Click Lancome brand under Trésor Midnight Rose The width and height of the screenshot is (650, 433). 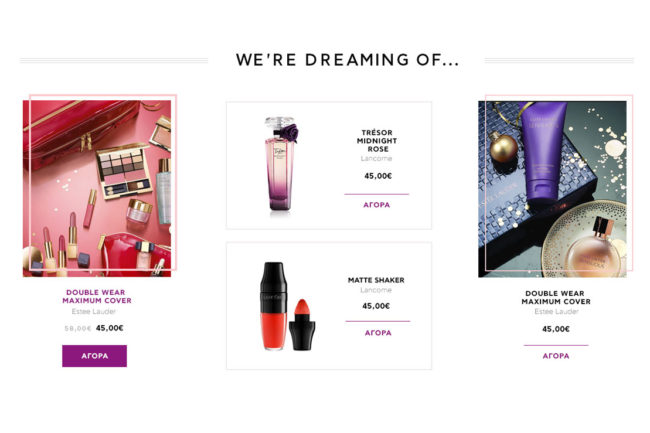376,159
